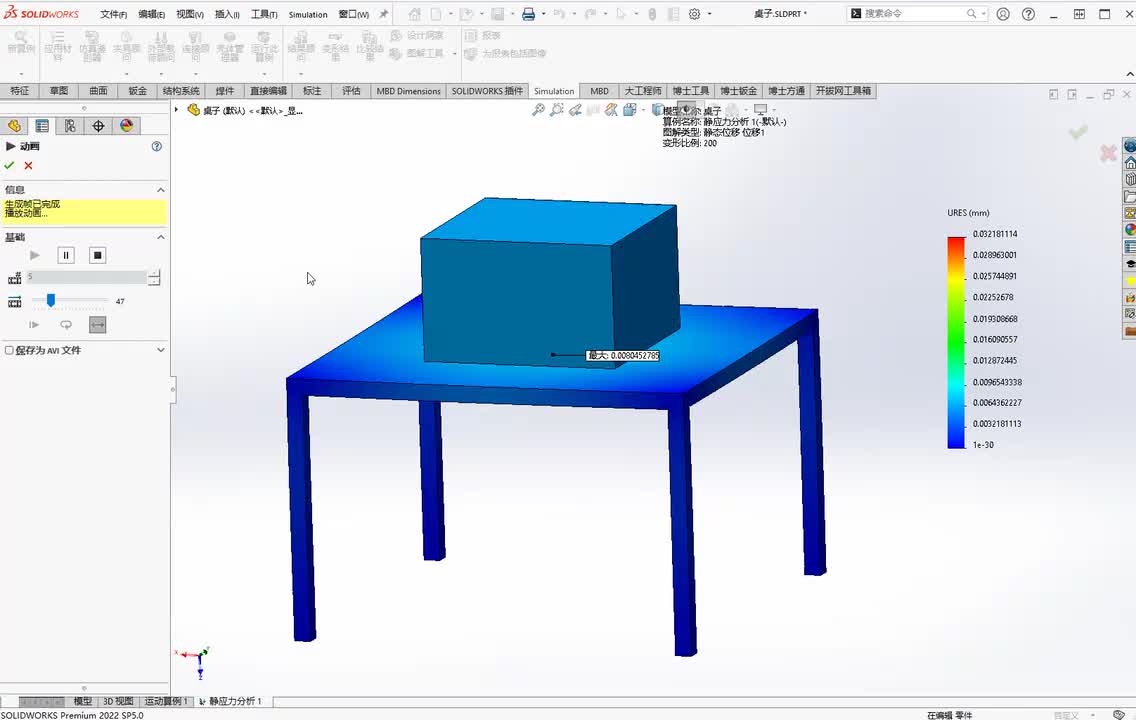Click the Print icon in the toolbar
Image resolution: width=1136 pixels, height=720 pixels.
coord(529,14)
